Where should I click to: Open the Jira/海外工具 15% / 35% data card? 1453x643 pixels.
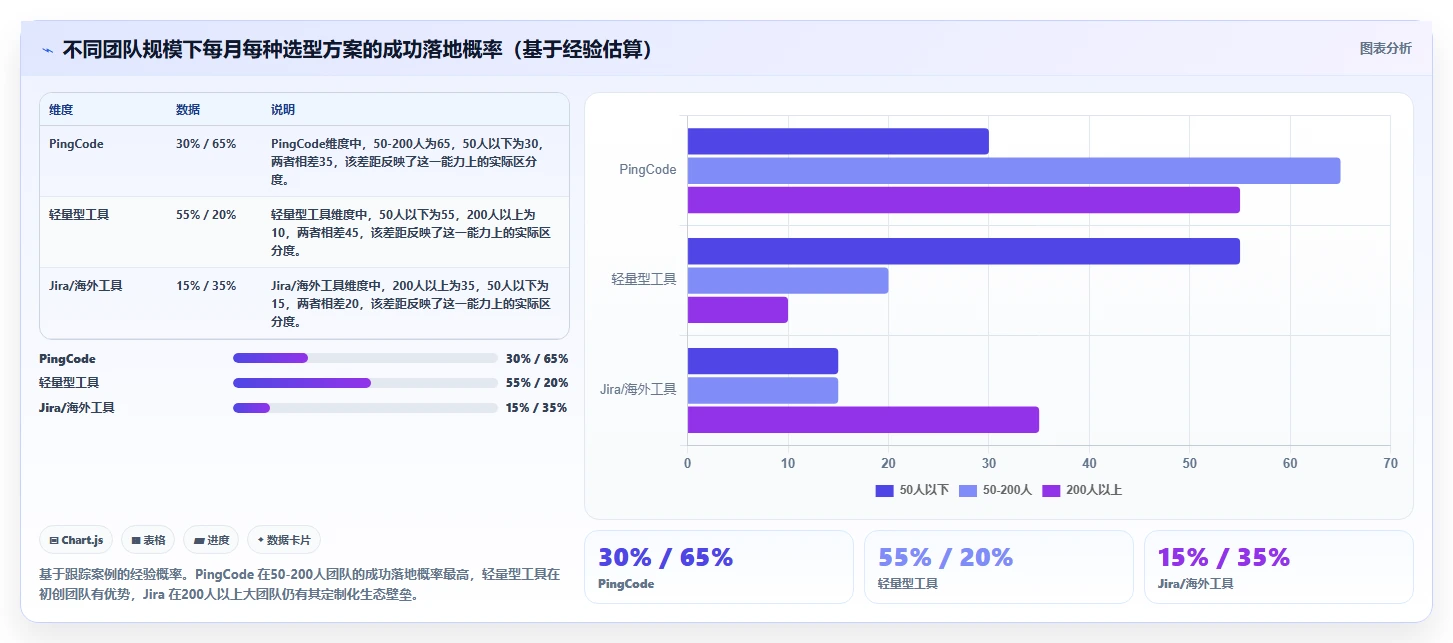click(x=1278, y=567)
